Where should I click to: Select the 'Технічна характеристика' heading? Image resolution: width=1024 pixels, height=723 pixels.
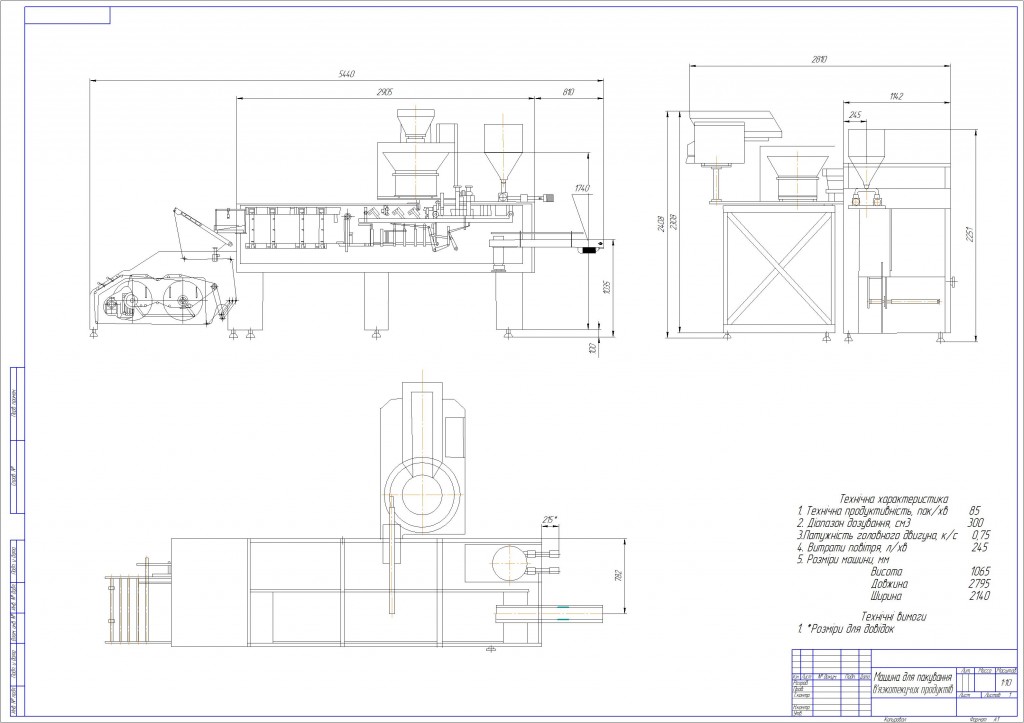[x=893, y=499]
